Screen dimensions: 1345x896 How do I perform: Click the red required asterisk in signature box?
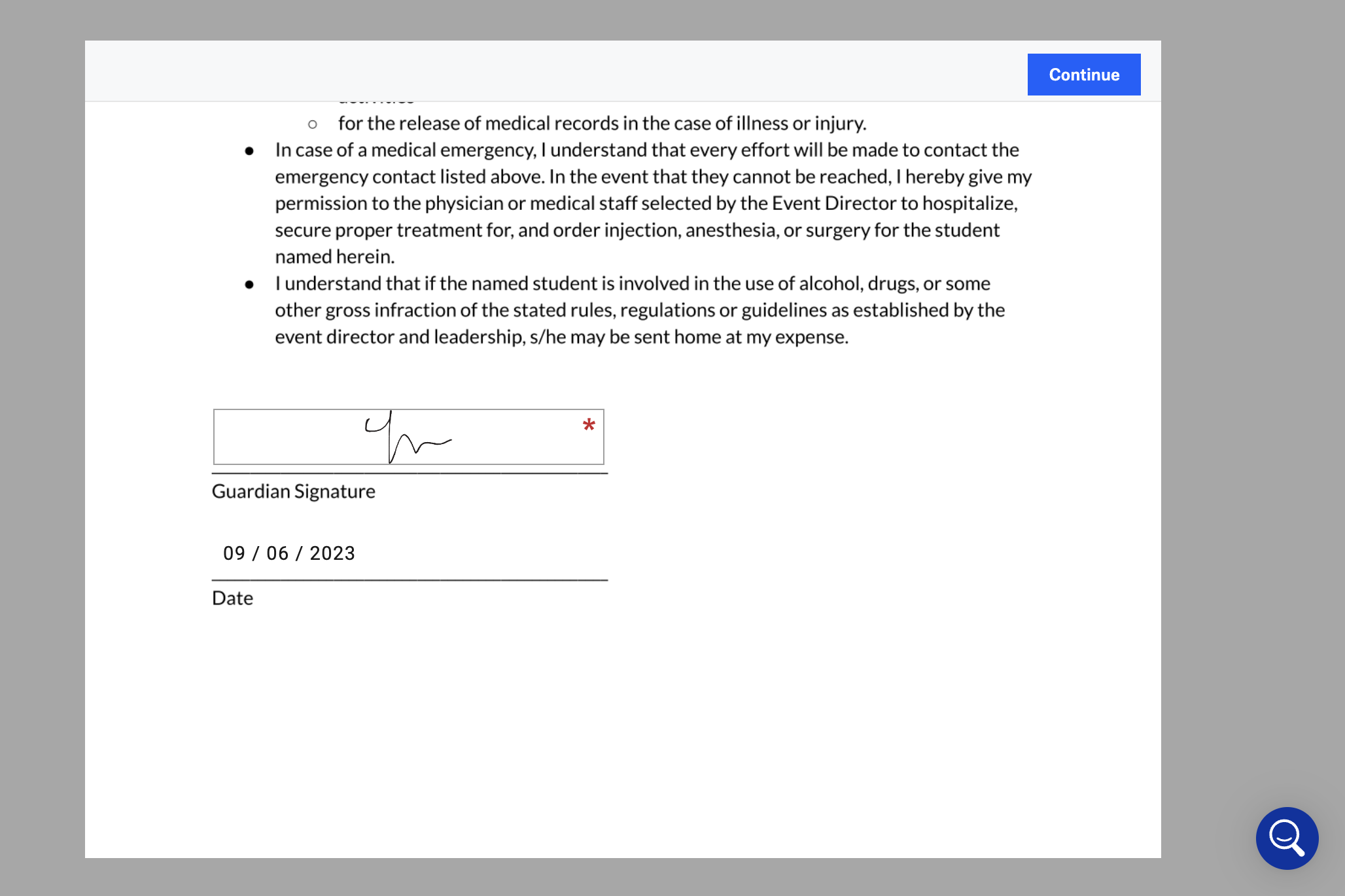point(589,426)
